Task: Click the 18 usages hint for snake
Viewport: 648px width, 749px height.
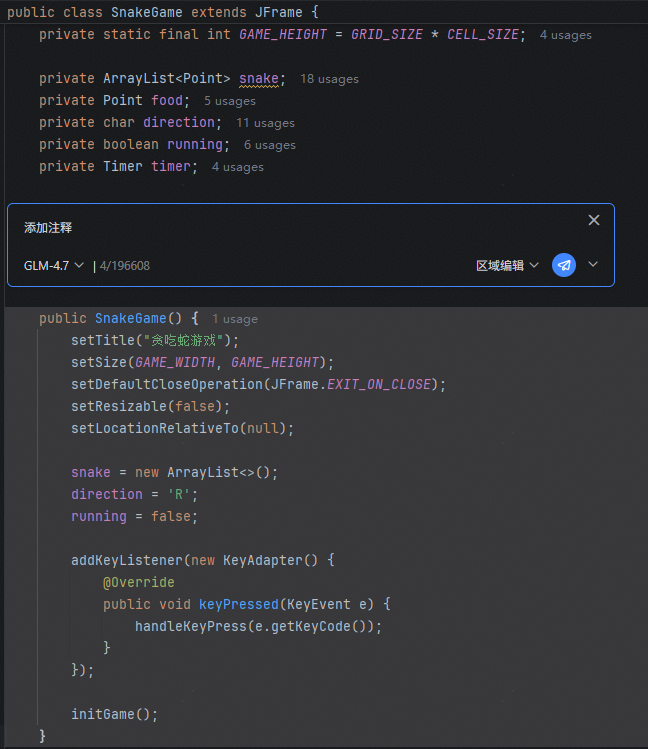Action: (x=329, y=79)
